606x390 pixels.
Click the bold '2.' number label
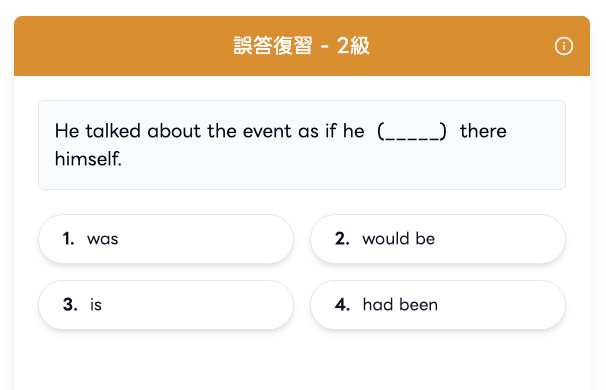click(x=342, y=239)
